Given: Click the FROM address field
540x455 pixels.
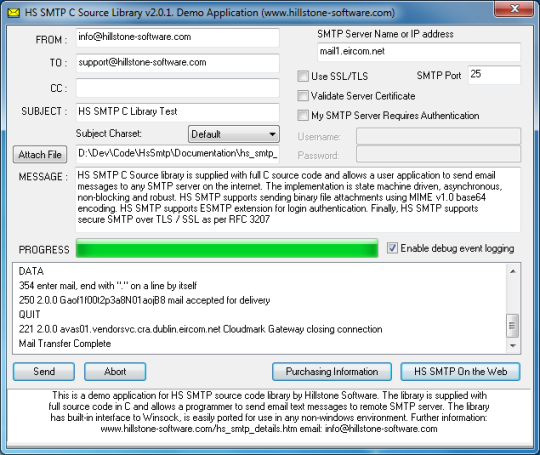Looking at the screenshot, I should [x=177, y=38].
